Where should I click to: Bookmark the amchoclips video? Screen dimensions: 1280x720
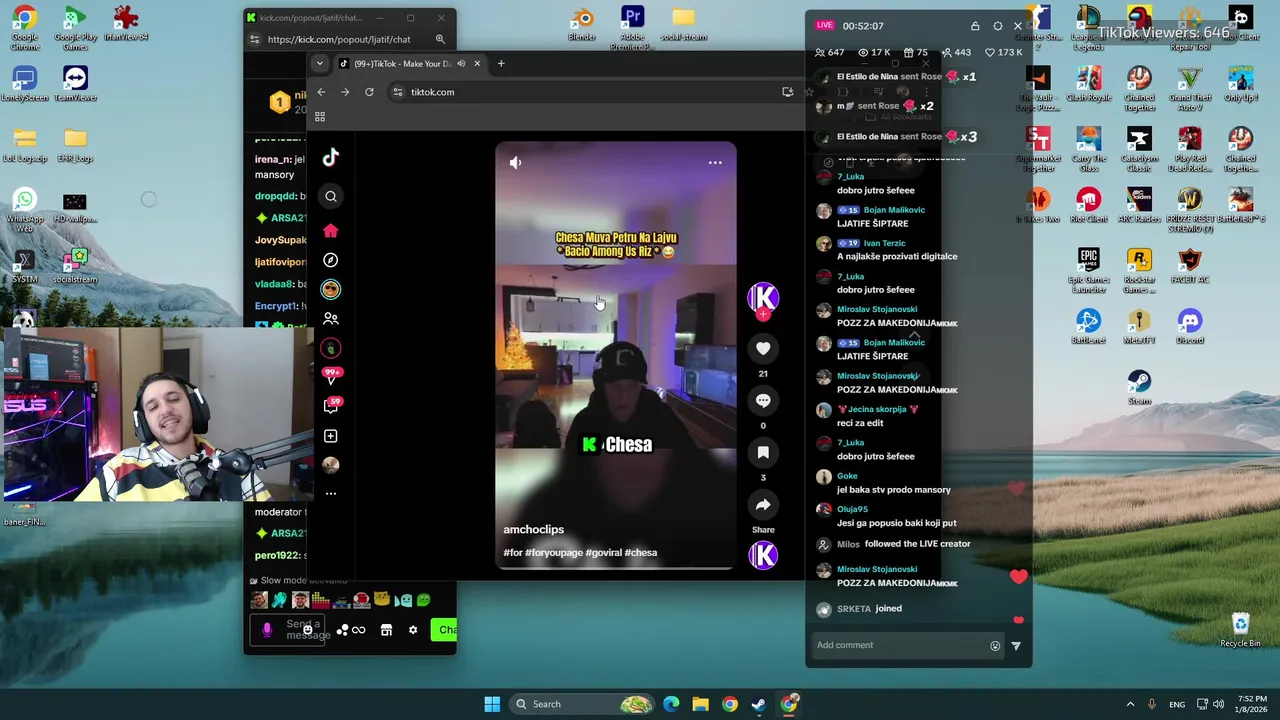point(763,452)
